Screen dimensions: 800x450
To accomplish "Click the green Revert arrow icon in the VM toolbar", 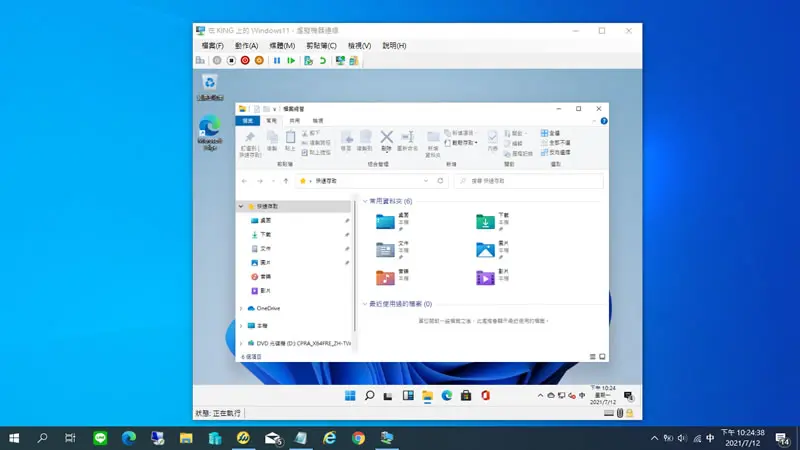I will 322,61.
